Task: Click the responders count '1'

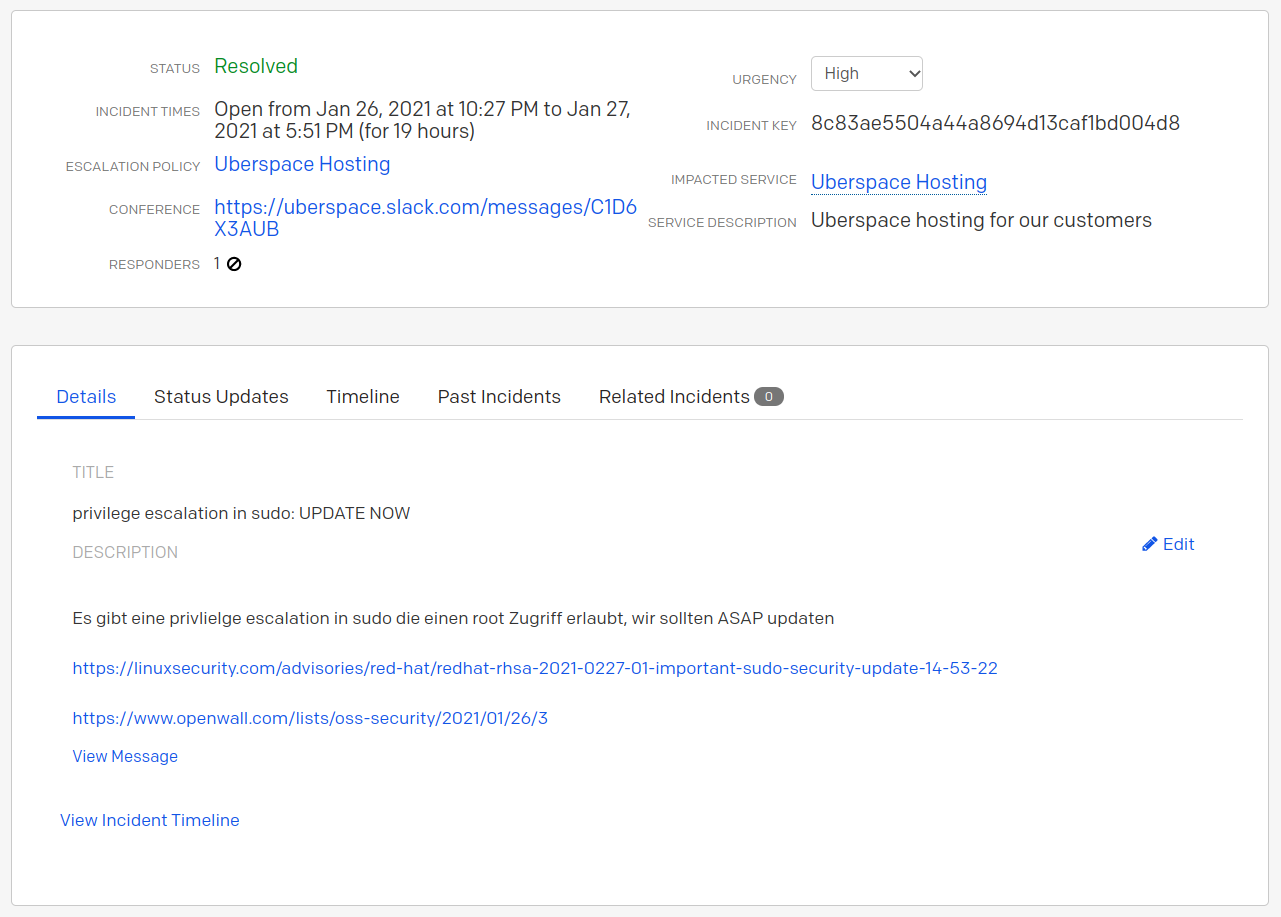Action: (x=217, y=264)
